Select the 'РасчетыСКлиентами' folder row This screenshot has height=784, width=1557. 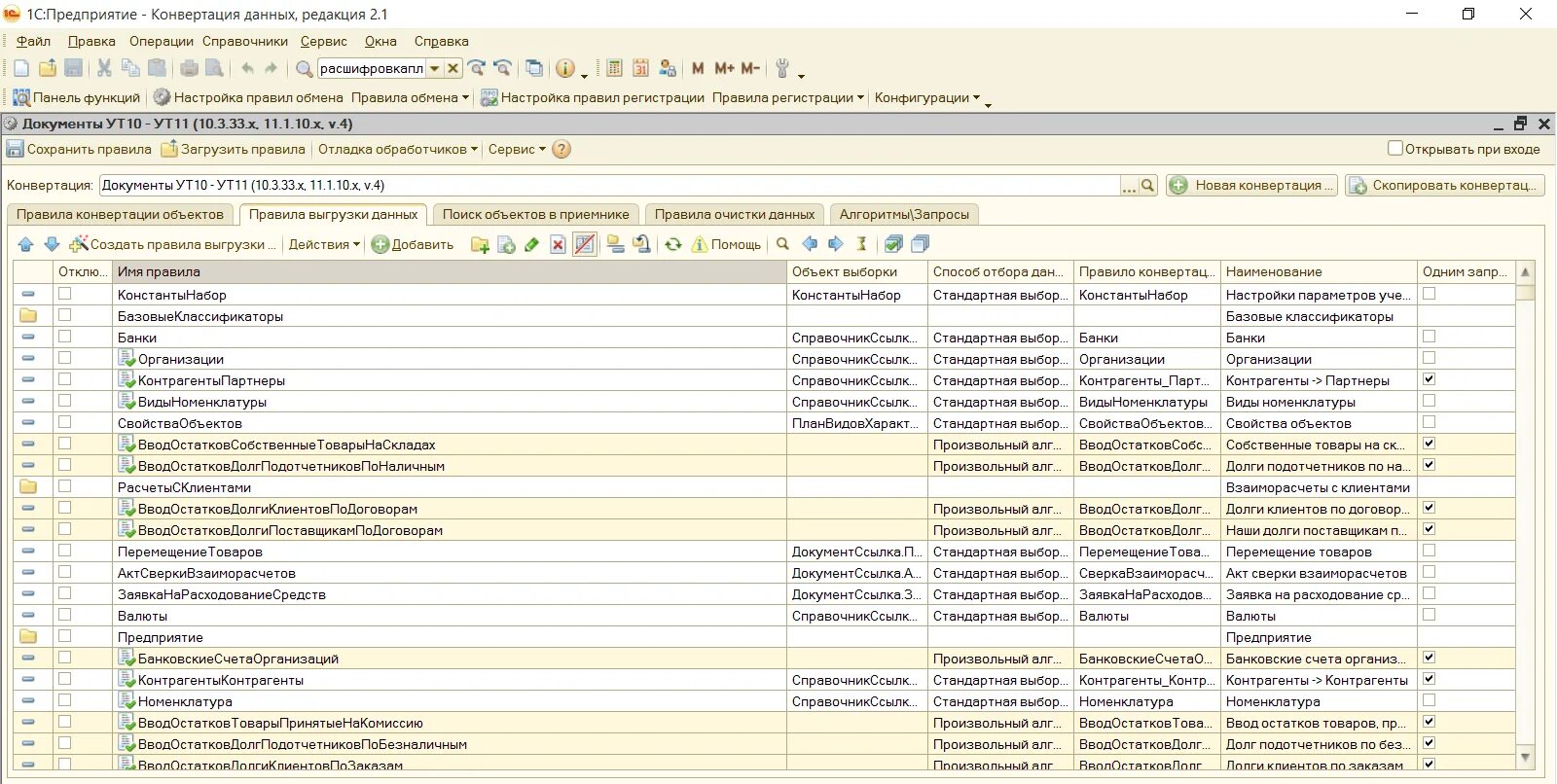pos(764,487)
